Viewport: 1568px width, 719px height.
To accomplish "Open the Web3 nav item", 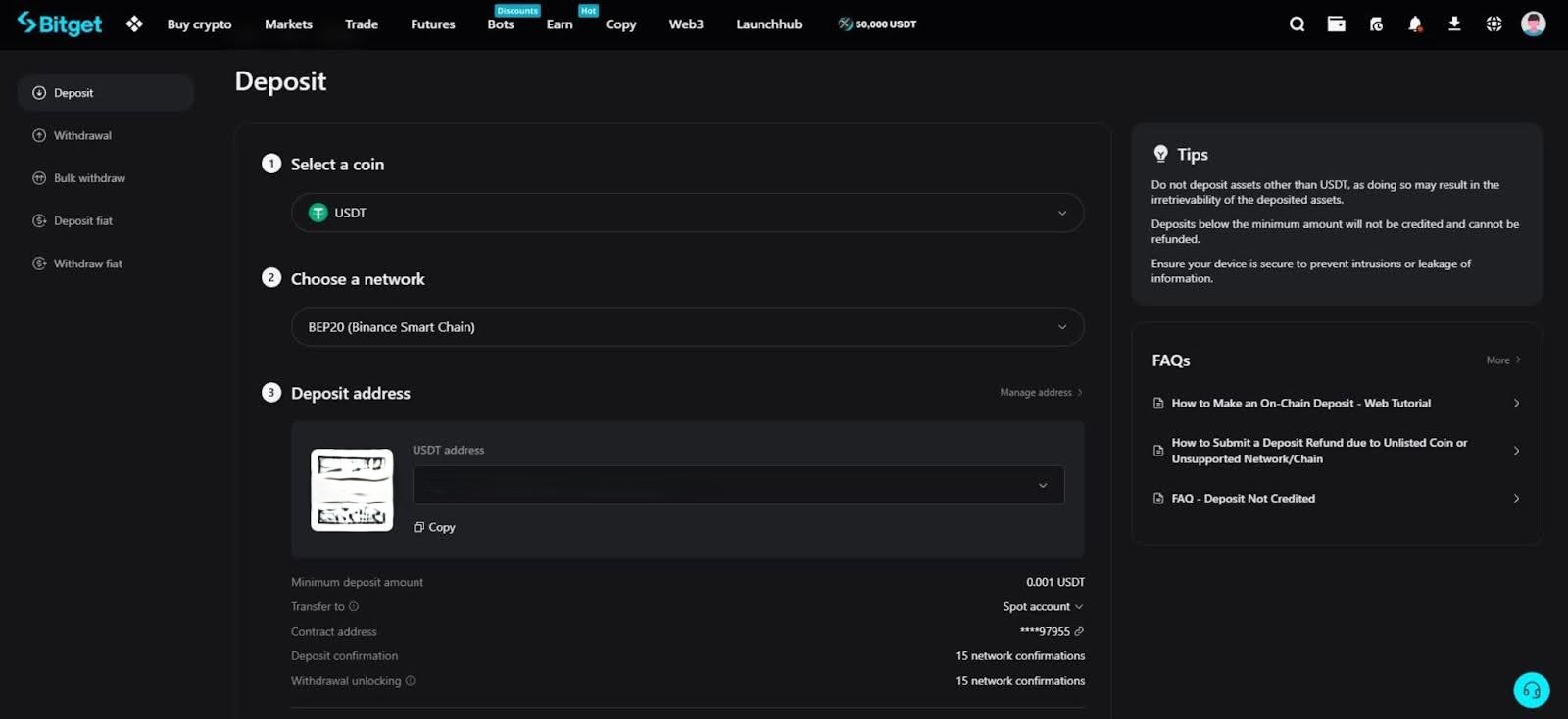I will (686, 24).
